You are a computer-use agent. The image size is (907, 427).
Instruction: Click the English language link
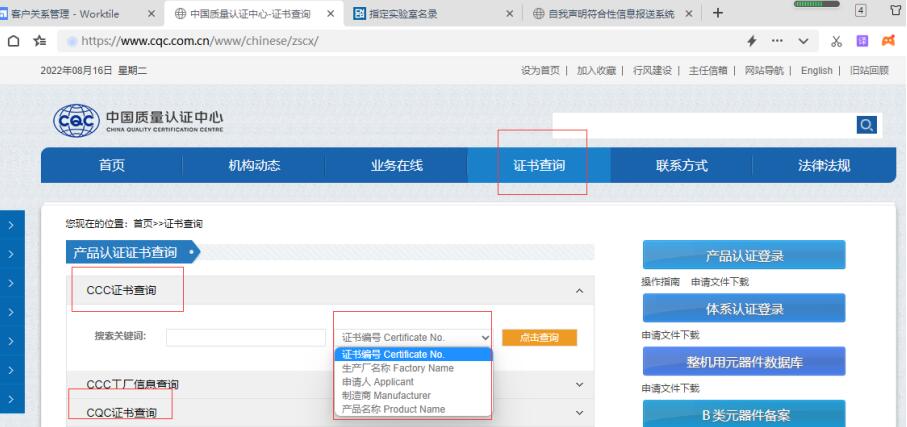[x=816, y=70]
